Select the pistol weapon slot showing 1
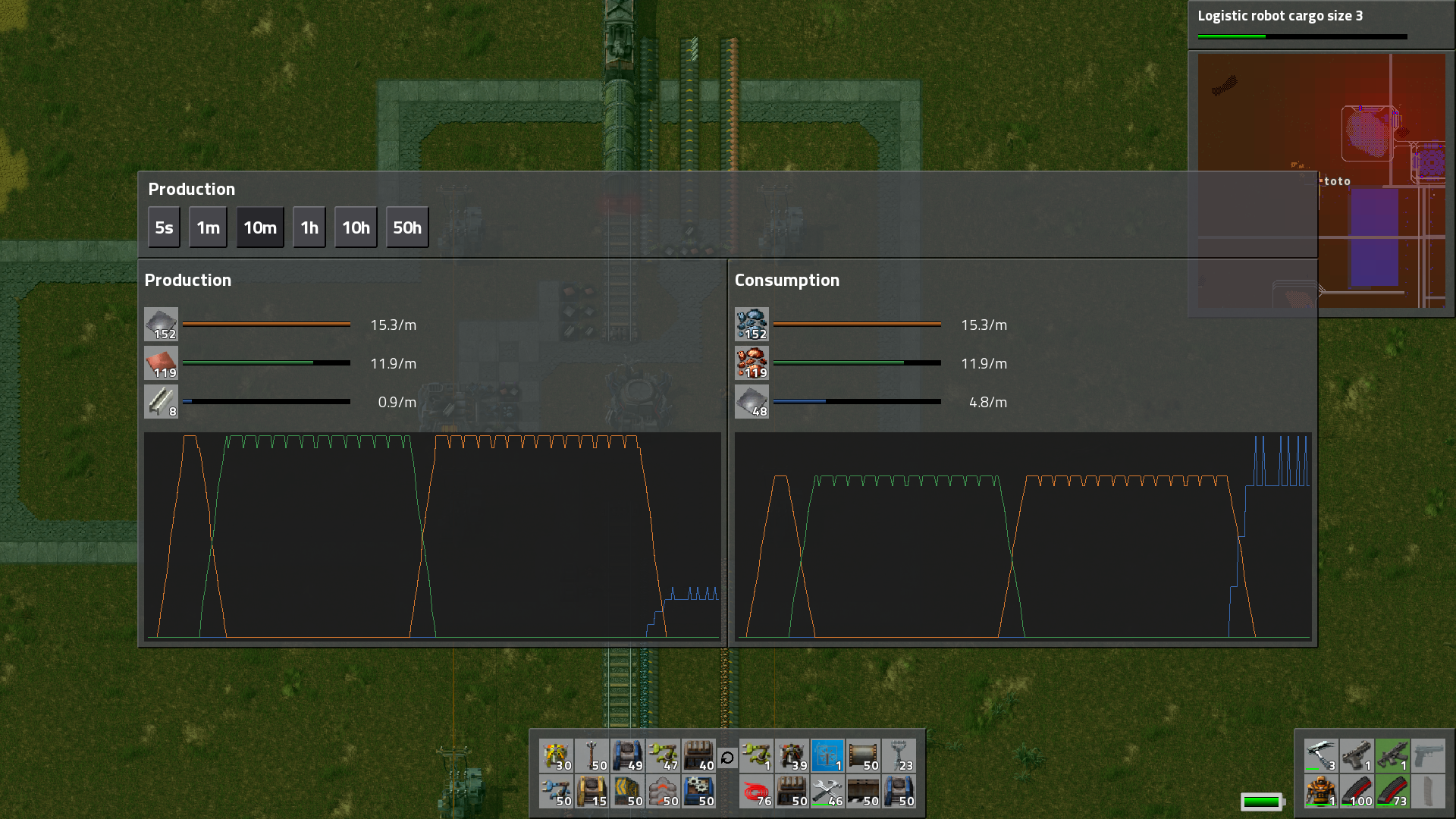Image resolution: width=1456 pixels, height=819 pixels. pos(1357,756)
